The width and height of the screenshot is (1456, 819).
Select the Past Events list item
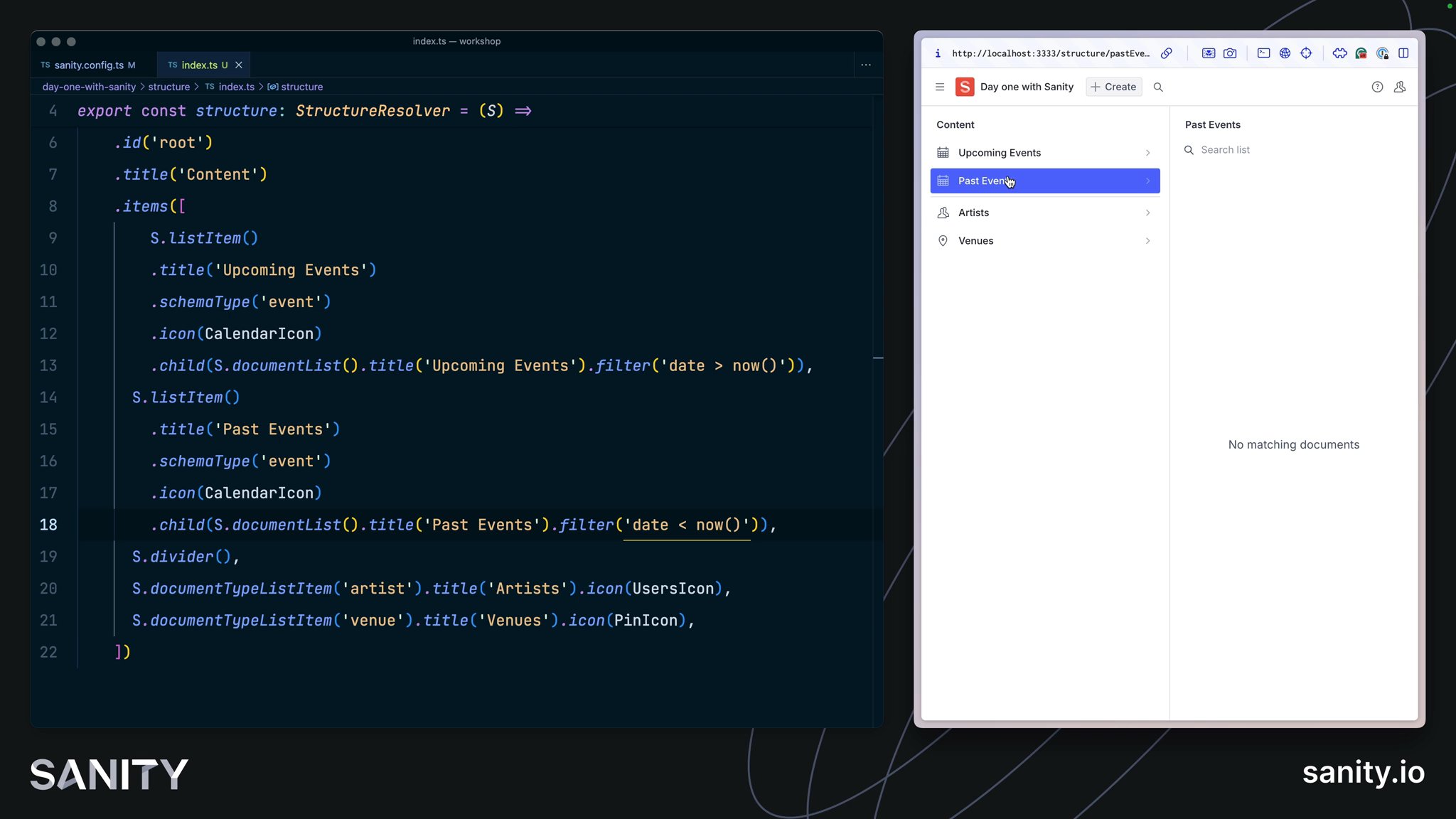(1044, 181)
